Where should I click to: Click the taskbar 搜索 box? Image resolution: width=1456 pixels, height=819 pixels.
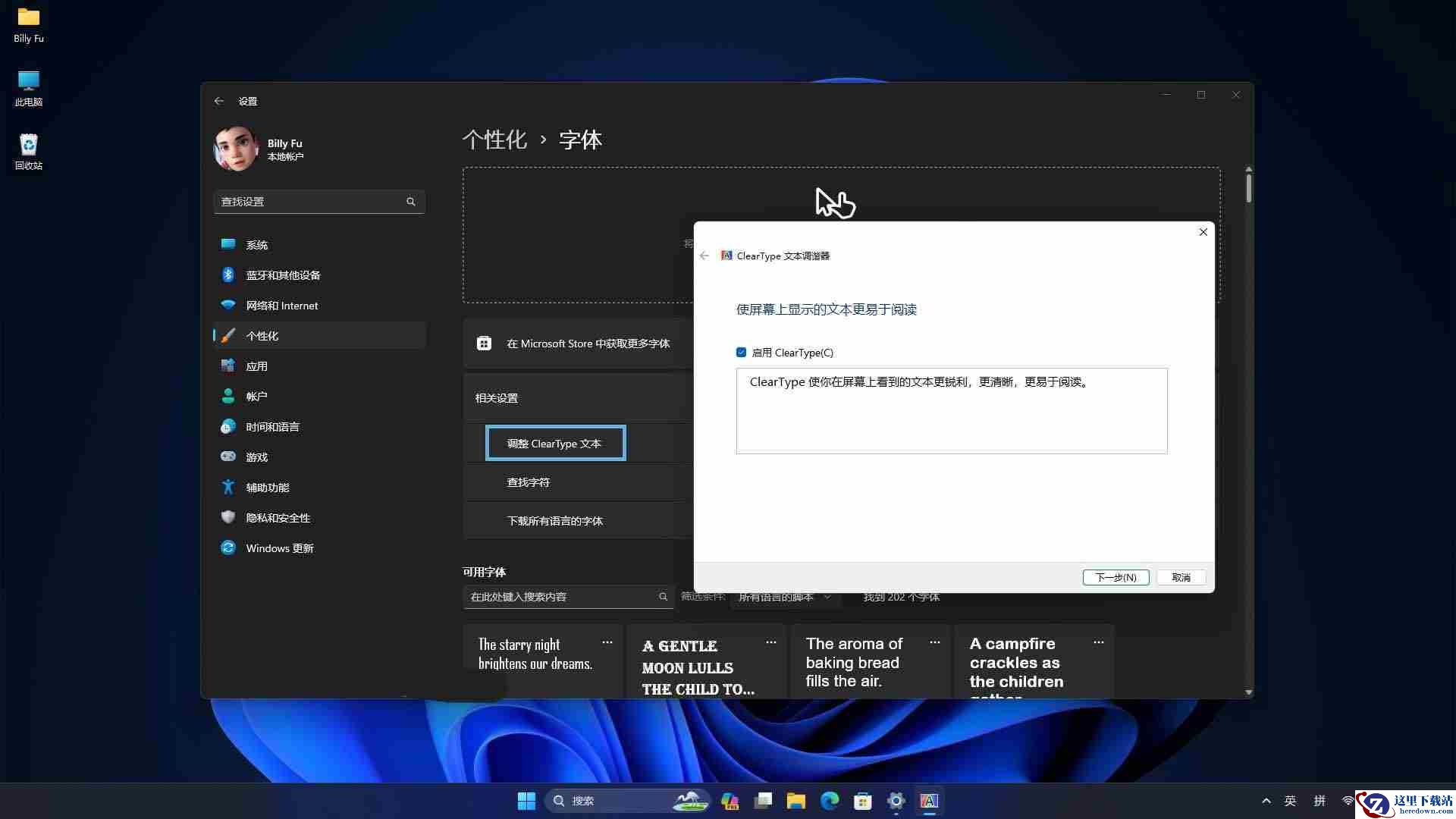[628, 801]
